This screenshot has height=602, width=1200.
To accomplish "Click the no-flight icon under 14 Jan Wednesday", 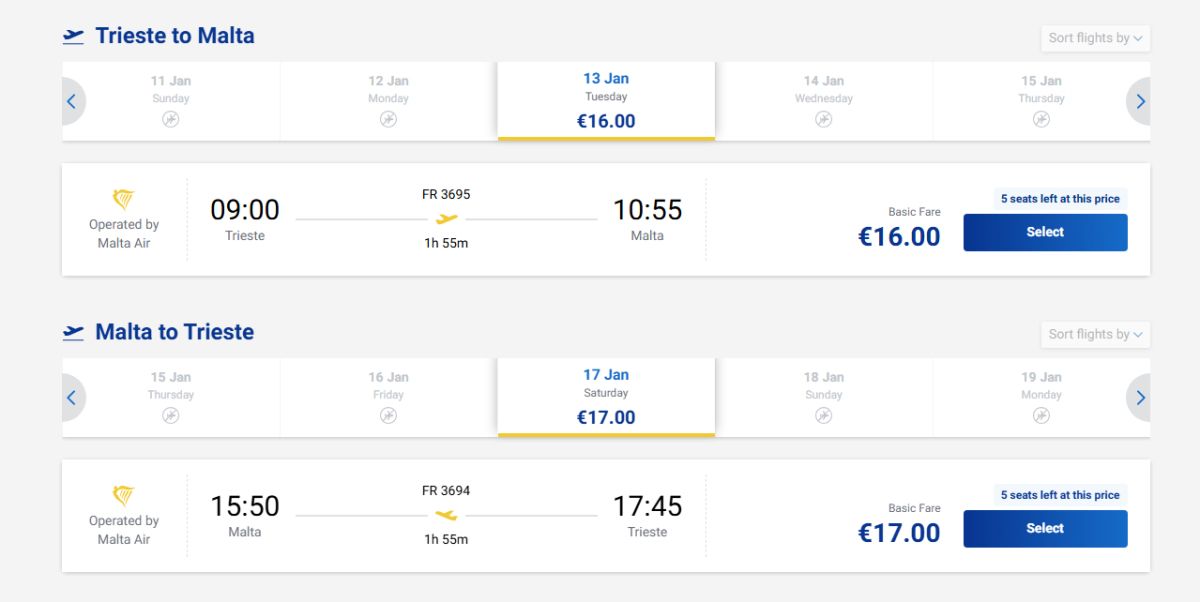I will pos(823,119).
